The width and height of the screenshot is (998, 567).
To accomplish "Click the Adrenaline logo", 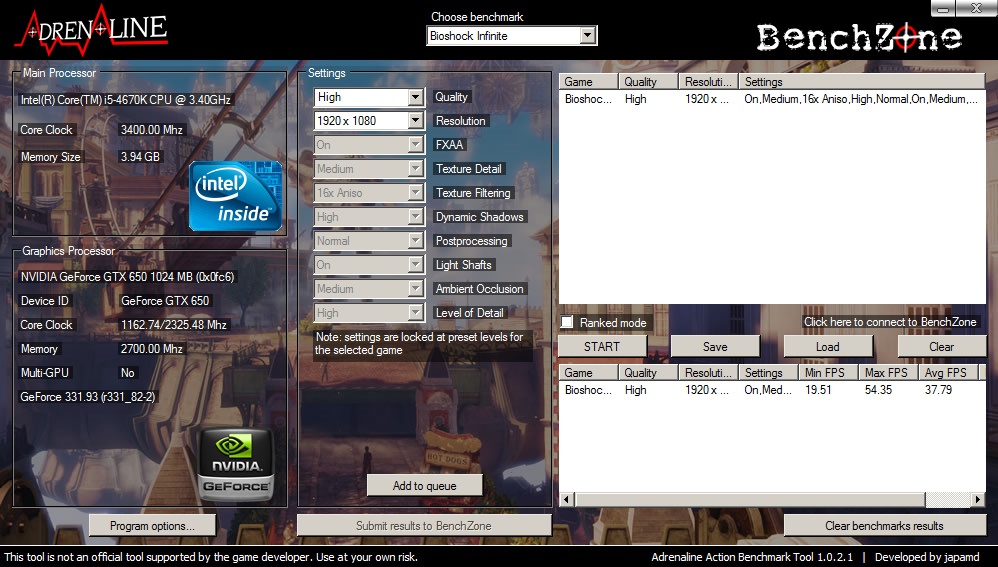I will 92,29.
